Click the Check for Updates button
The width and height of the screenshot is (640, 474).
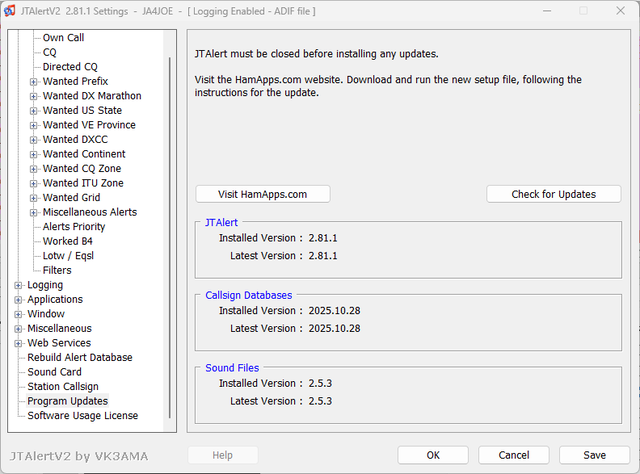point(553,194)
